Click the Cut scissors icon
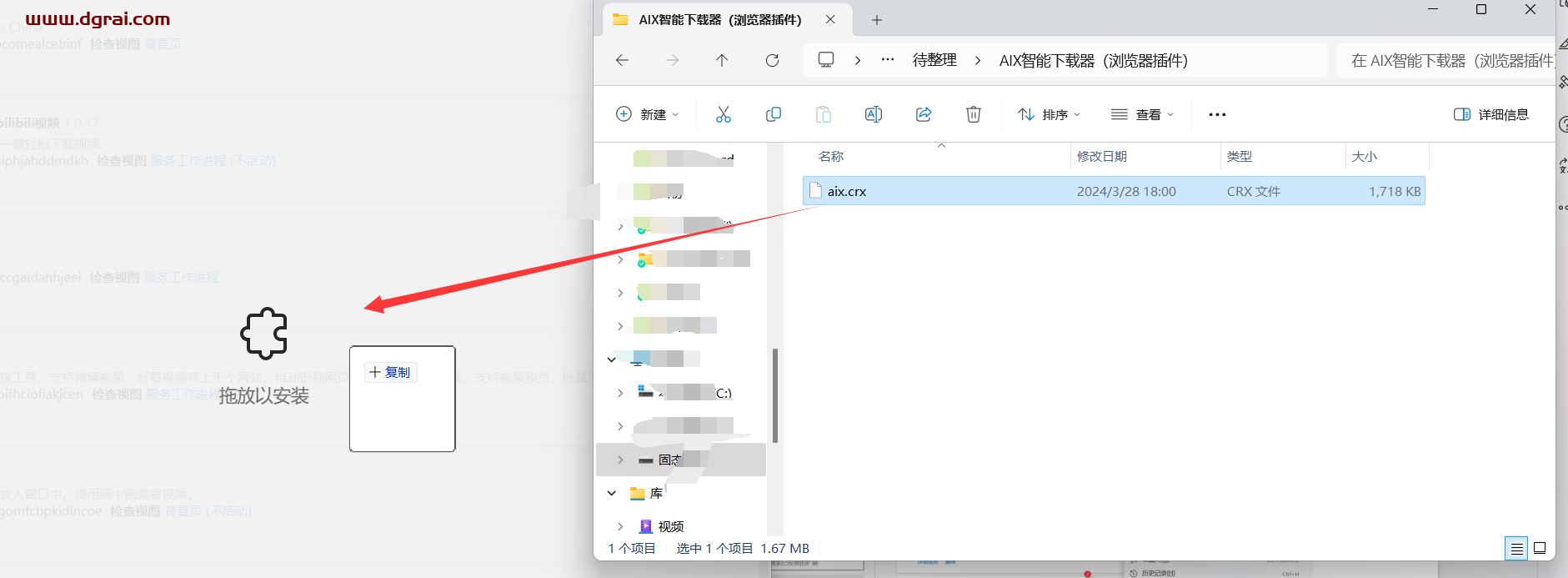This screenshot has width=1568, height=578. click(724, 114)
